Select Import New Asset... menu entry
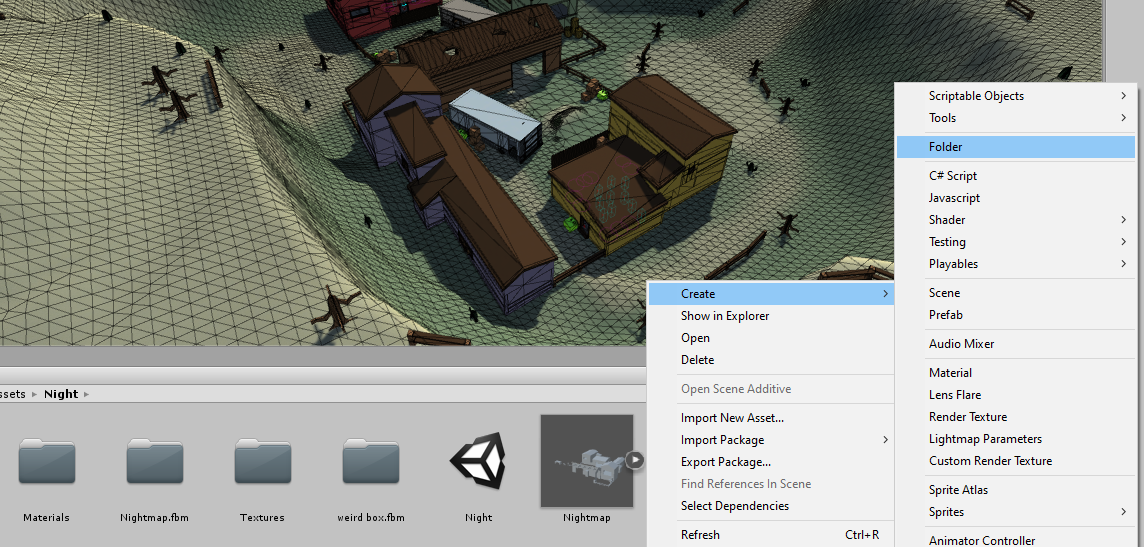The image size is (1144, 547). 771,418
